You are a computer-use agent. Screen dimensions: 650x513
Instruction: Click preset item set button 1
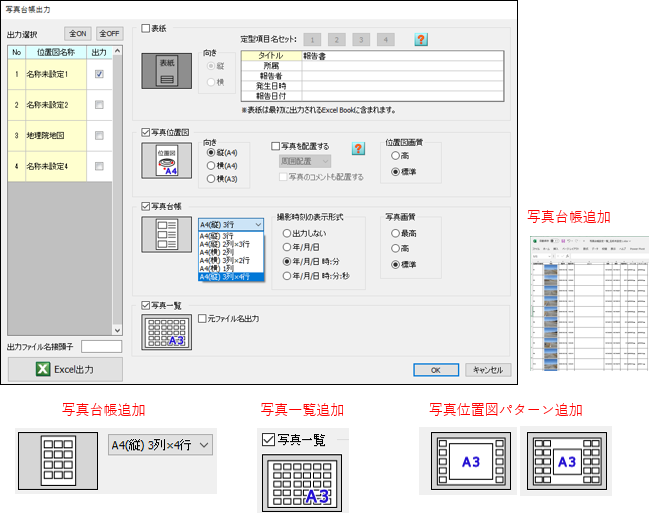[312, 40]
